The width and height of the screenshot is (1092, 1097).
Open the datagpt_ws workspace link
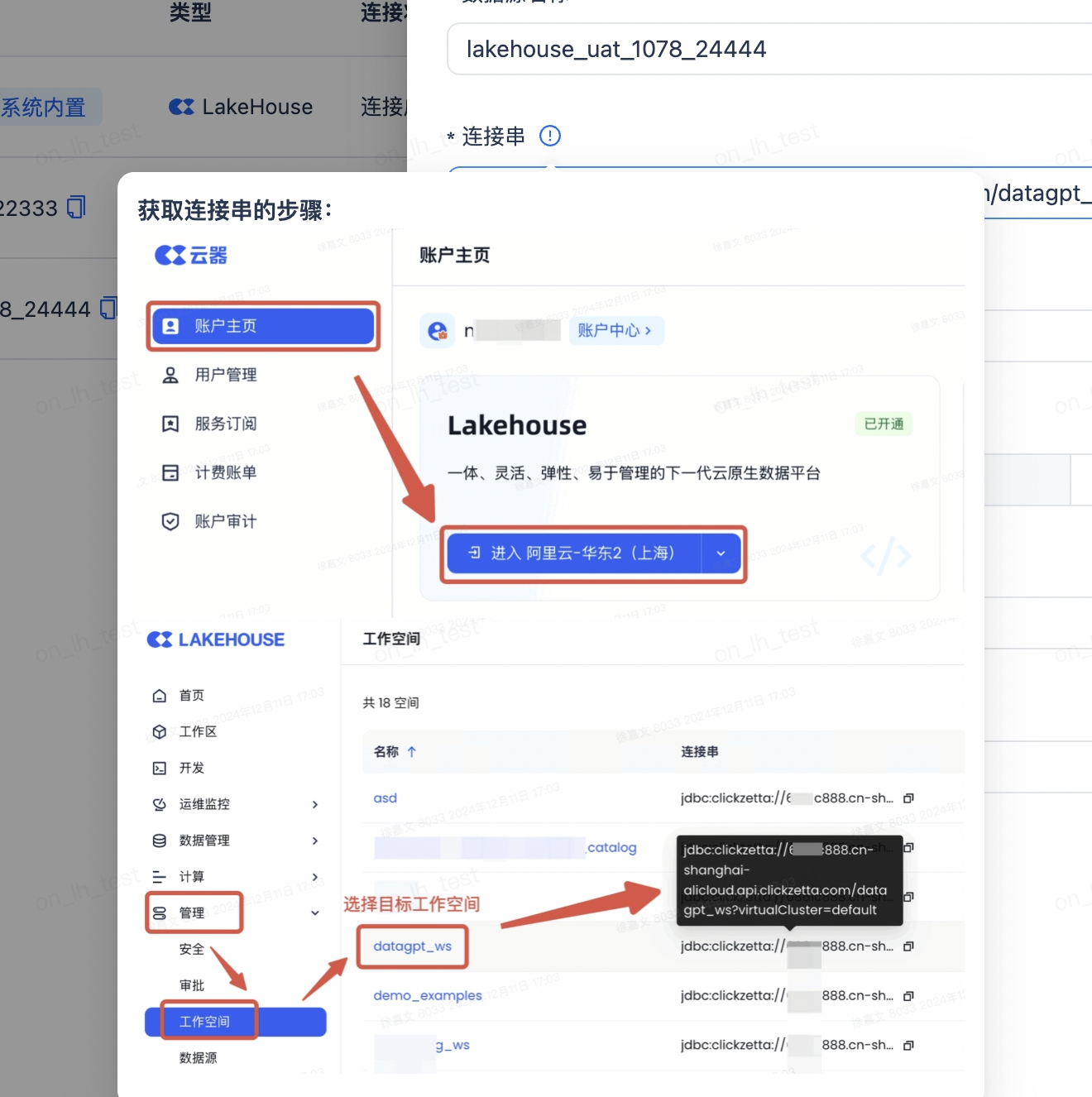tap(412, 946)
